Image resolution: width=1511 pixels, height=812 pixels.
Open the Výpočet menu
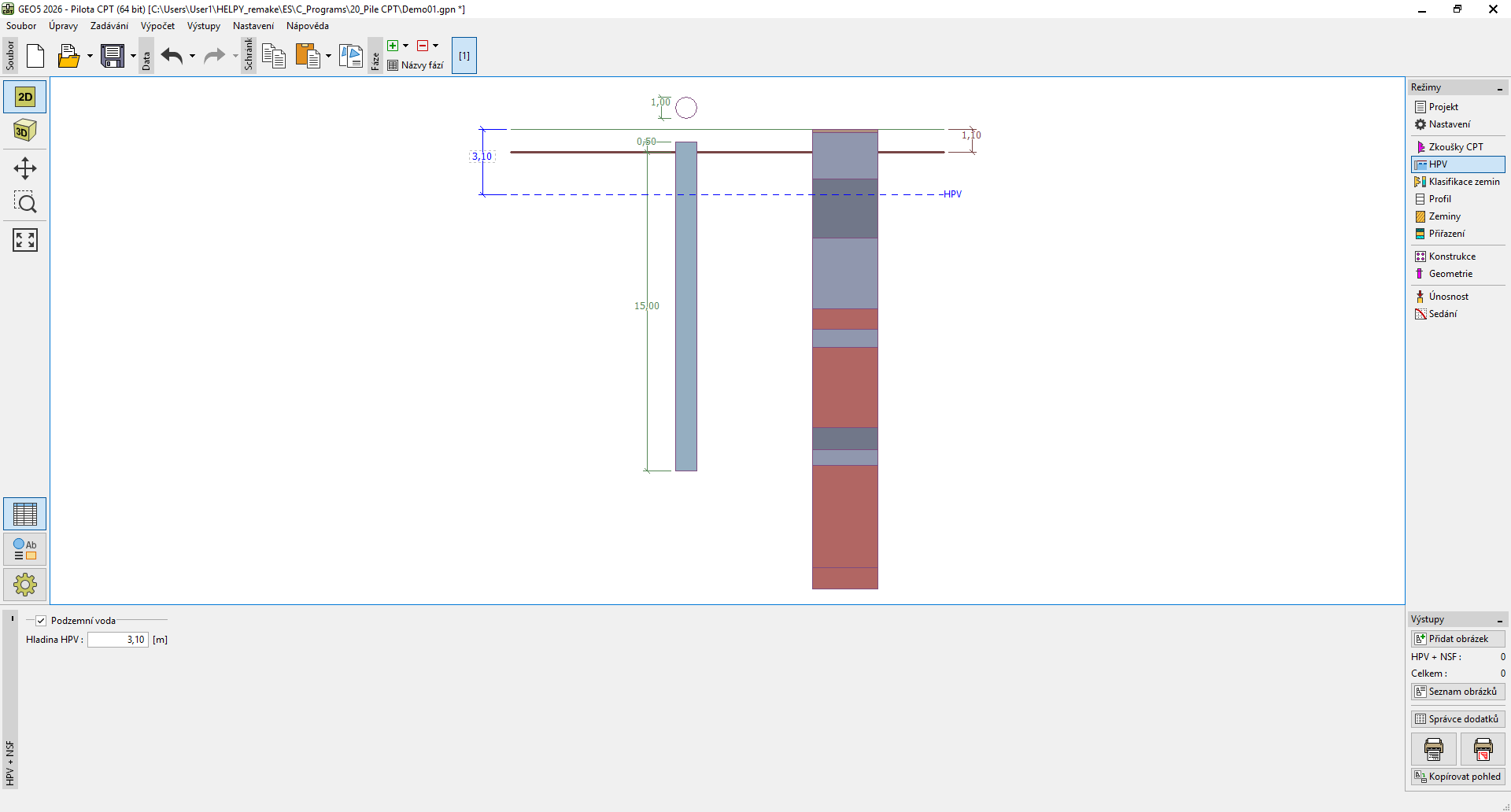tap(157, 26)
